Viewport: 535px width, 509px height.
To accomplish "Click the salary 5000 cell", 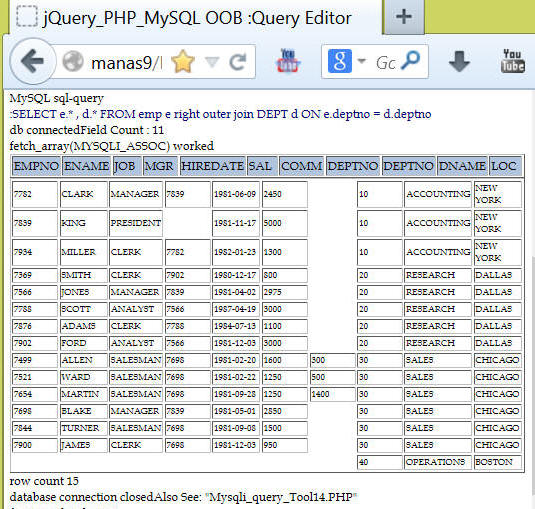I will click(x=285, y=223).
